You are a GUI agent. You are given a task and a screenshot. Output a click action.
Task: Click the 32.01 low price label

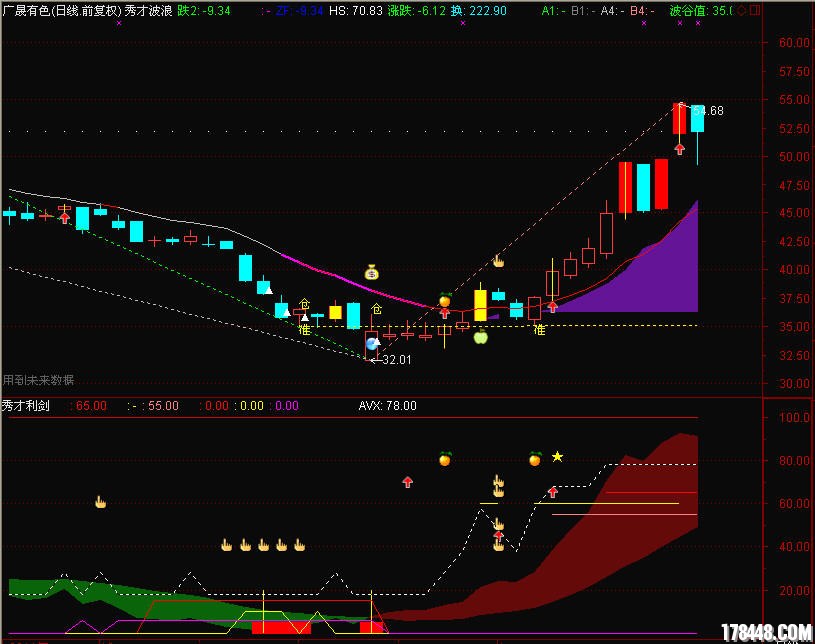(397, 360)
